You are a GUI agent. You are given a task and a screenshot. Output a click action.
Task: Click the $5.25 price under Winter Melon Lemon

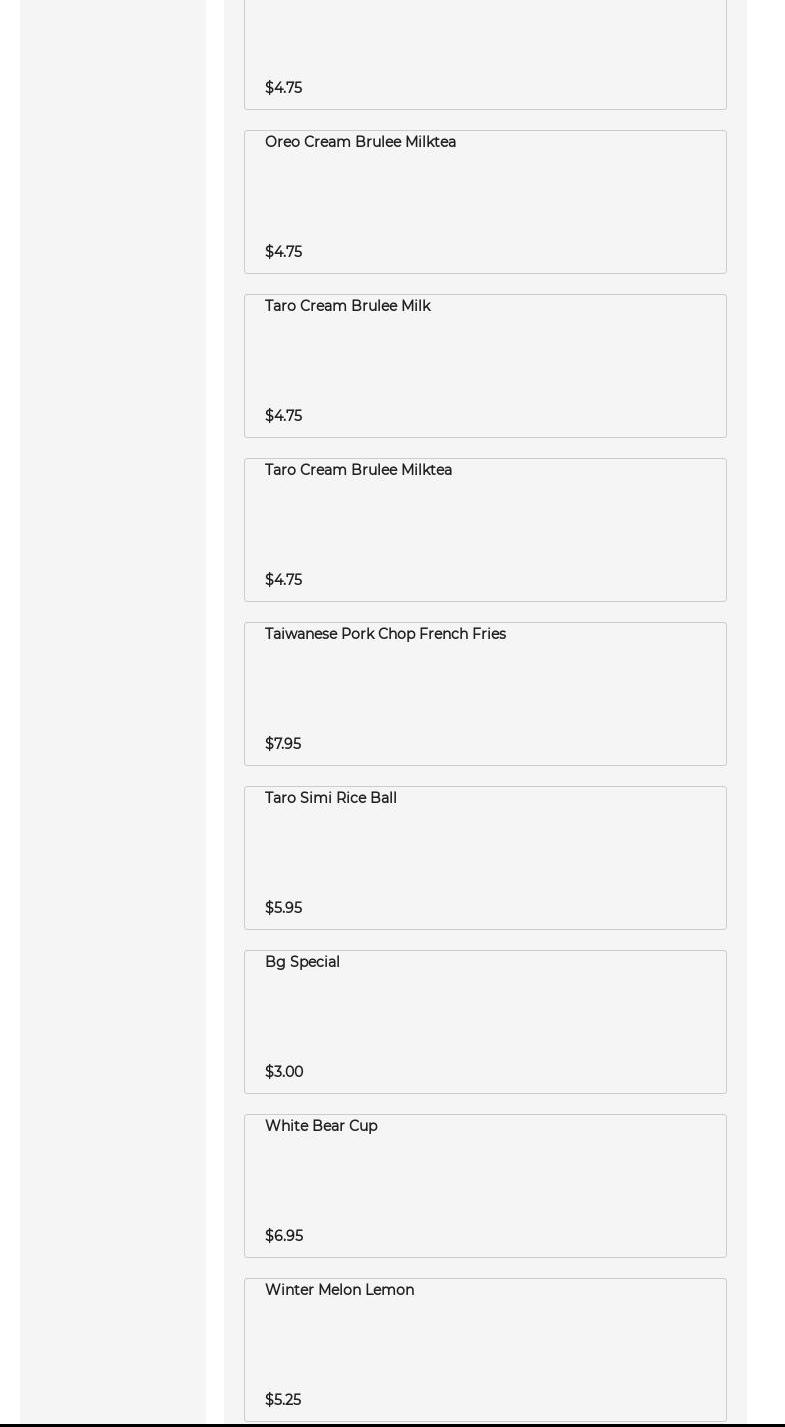(x=283, y=1400)
